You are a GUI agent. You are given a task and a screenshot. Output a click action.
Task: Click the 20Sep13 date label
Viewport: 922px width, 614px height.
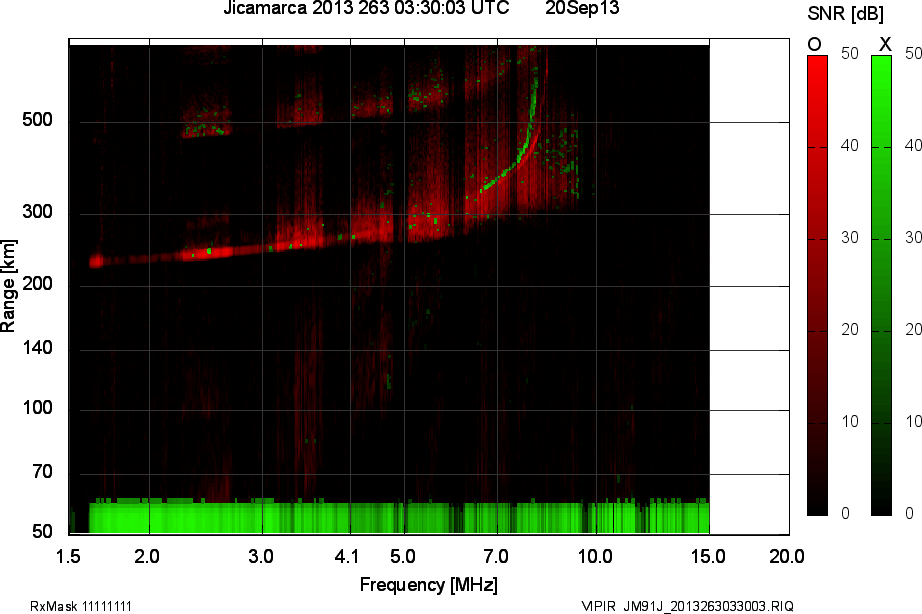pyautogui.click(x=582, y=8)
